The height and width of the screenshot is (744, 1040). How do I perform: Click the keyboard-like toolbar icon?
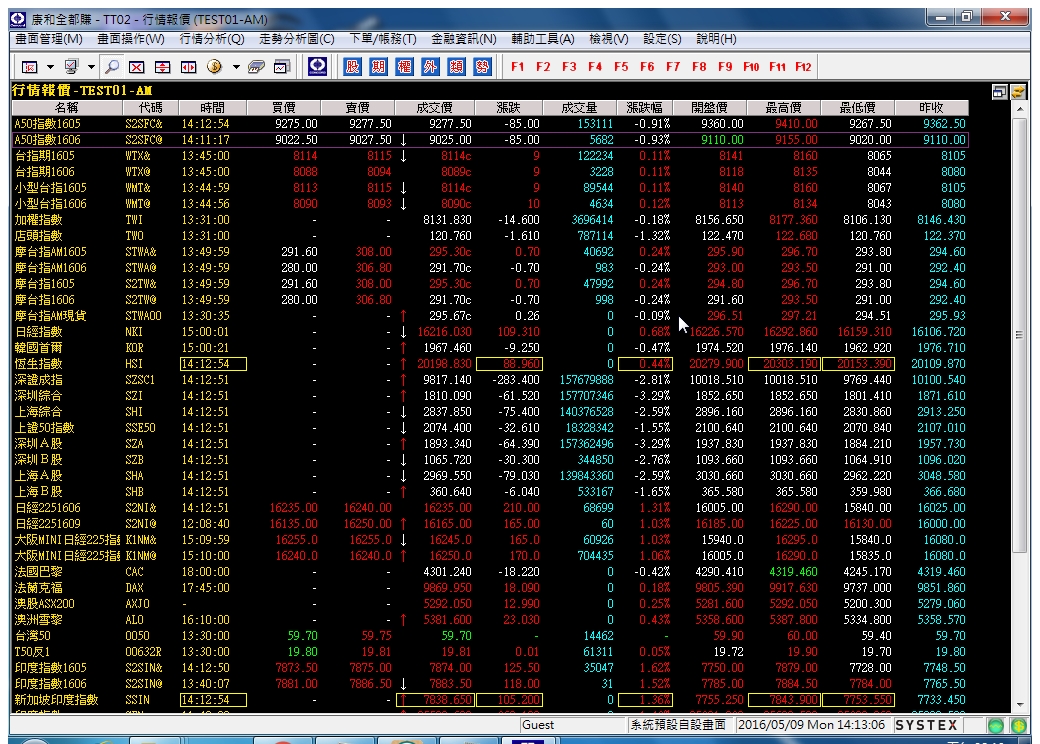coord(256,66)
